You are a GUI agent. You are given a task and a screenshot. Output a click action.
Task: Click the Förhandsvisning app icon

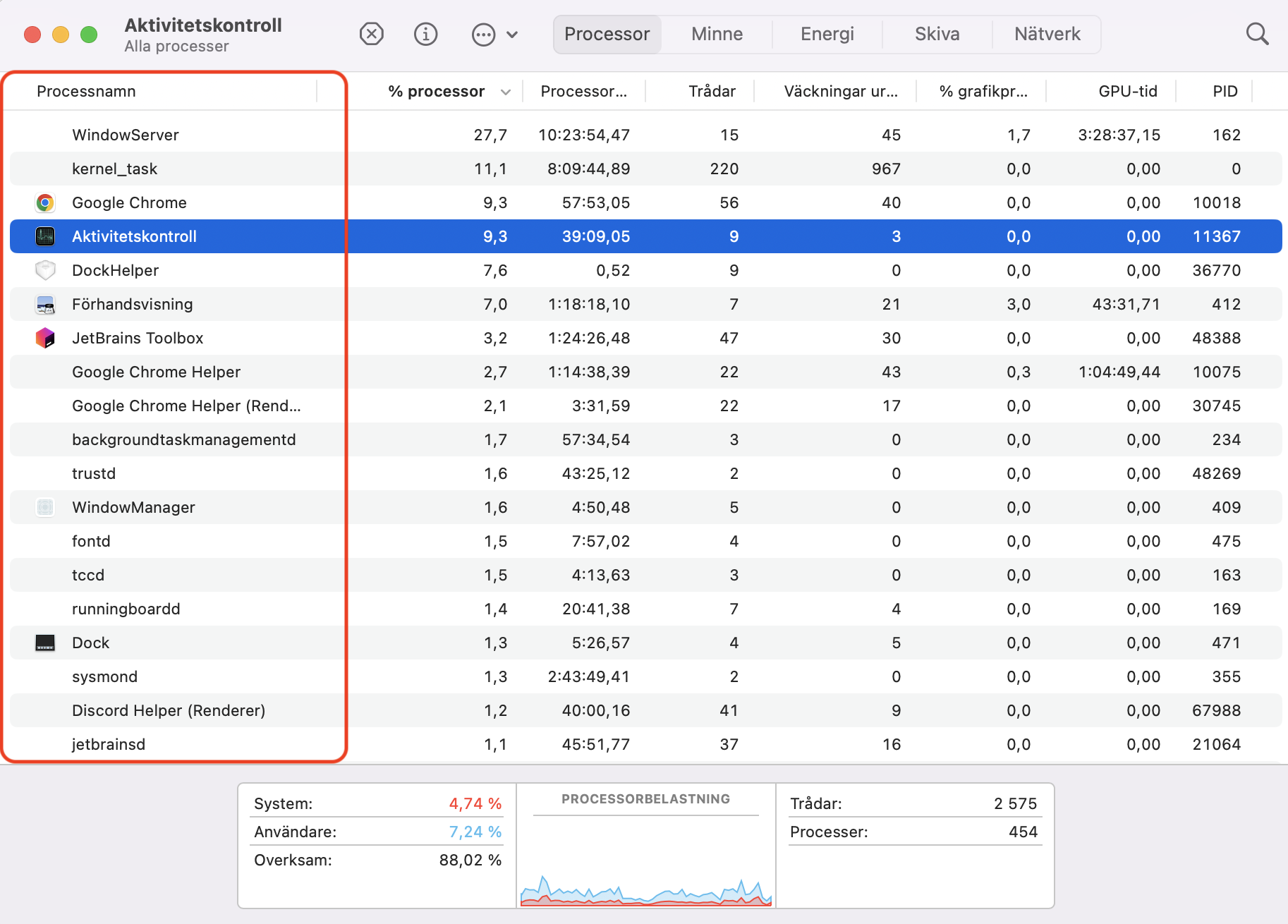(x=45, y=305)
